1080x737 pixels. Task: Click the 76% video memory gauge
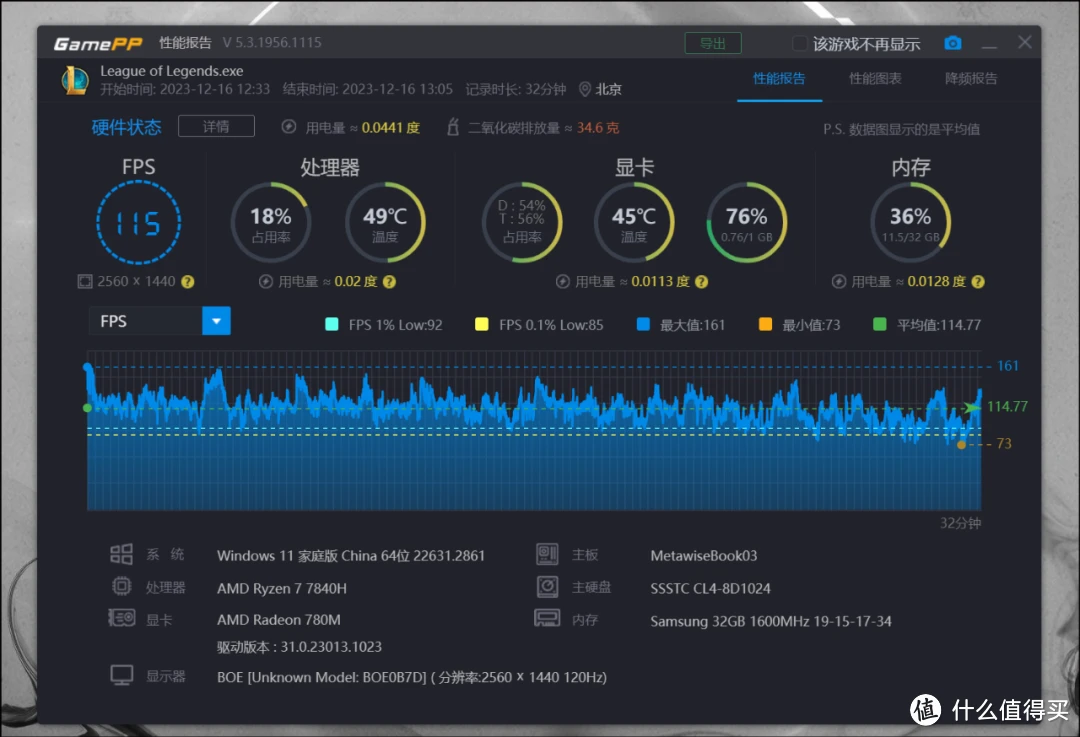(747, 222)
